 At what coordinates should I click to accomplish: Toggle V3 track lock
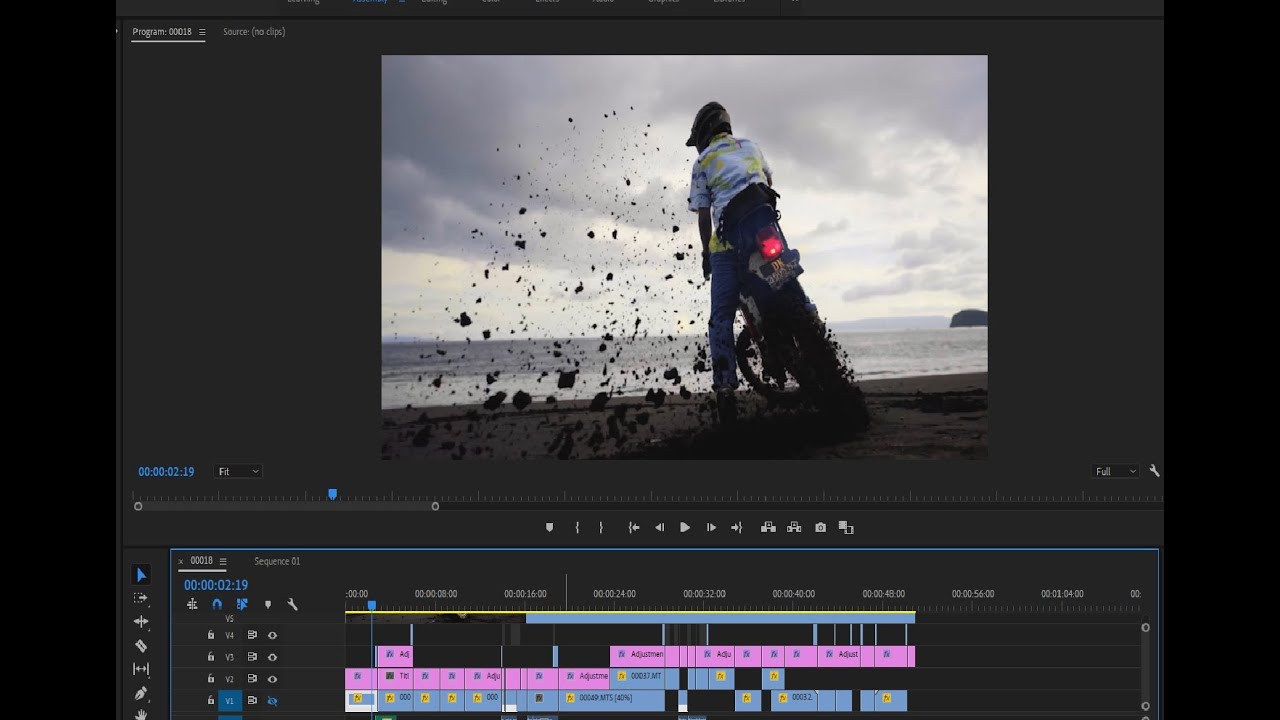pyautogui.click(x=210, y=657)
